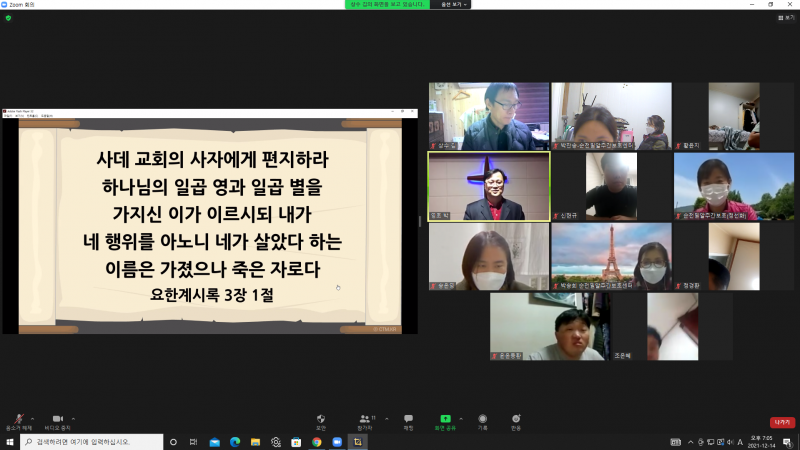This screenshot has height=450, width=800.
Task: Select the 신정규 participant video tile
Action: (x=611, y=186)
